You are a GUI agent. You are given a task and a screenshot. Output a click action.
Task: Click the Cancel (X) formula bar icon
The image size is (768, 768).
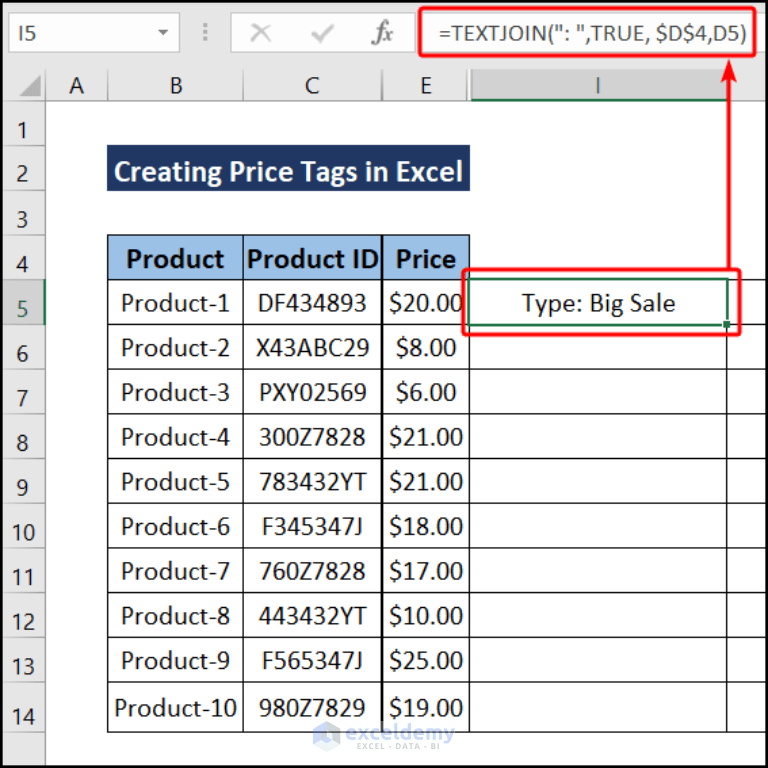(261, 33)
